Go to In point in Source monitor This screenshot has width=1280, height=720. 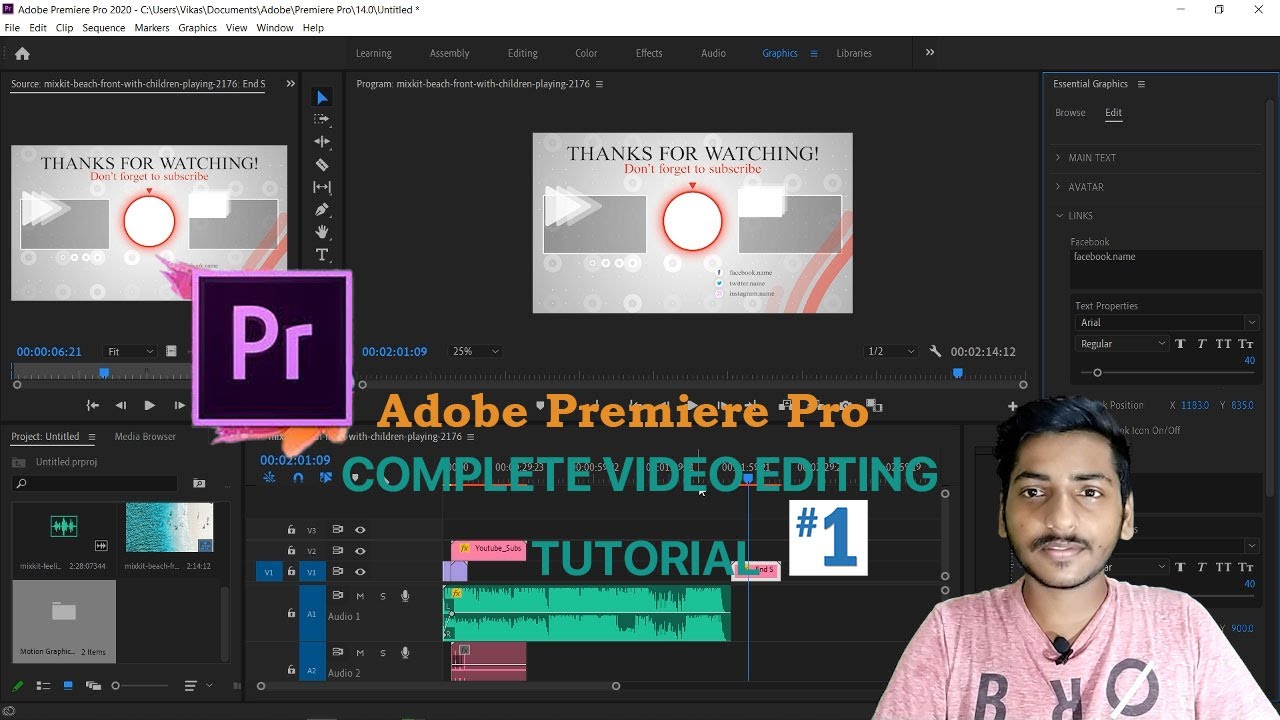(x=92, y=405)
